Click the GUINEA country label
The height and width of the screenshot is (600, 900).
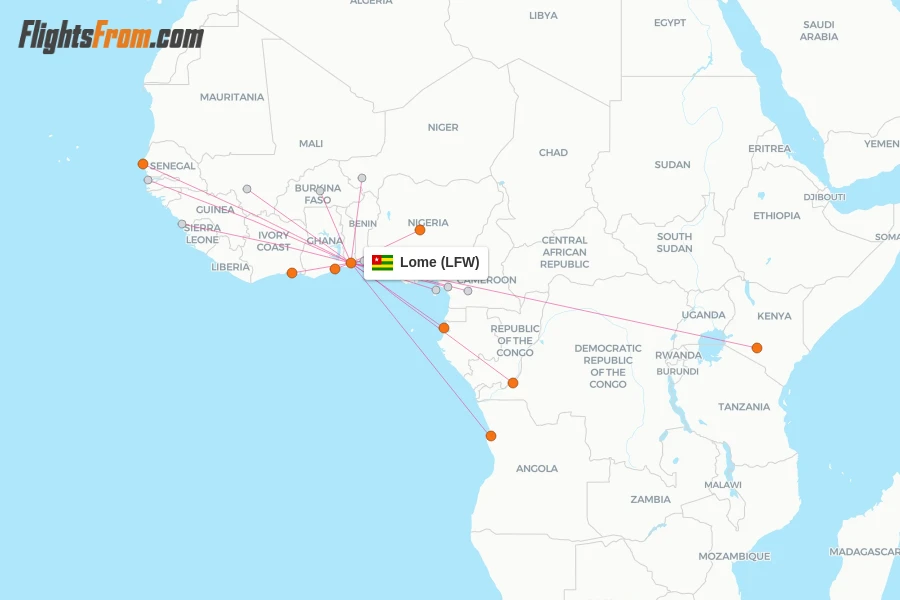tap(215, 210)
